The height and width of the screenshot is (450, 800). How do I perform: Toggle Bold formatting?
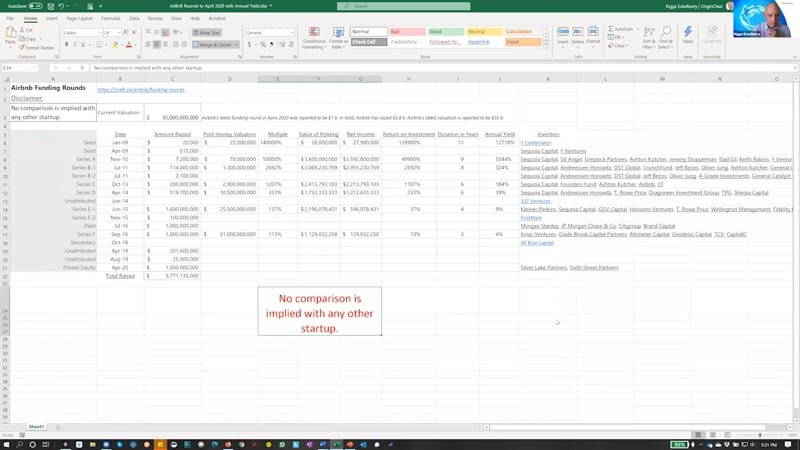coord(66,45)
